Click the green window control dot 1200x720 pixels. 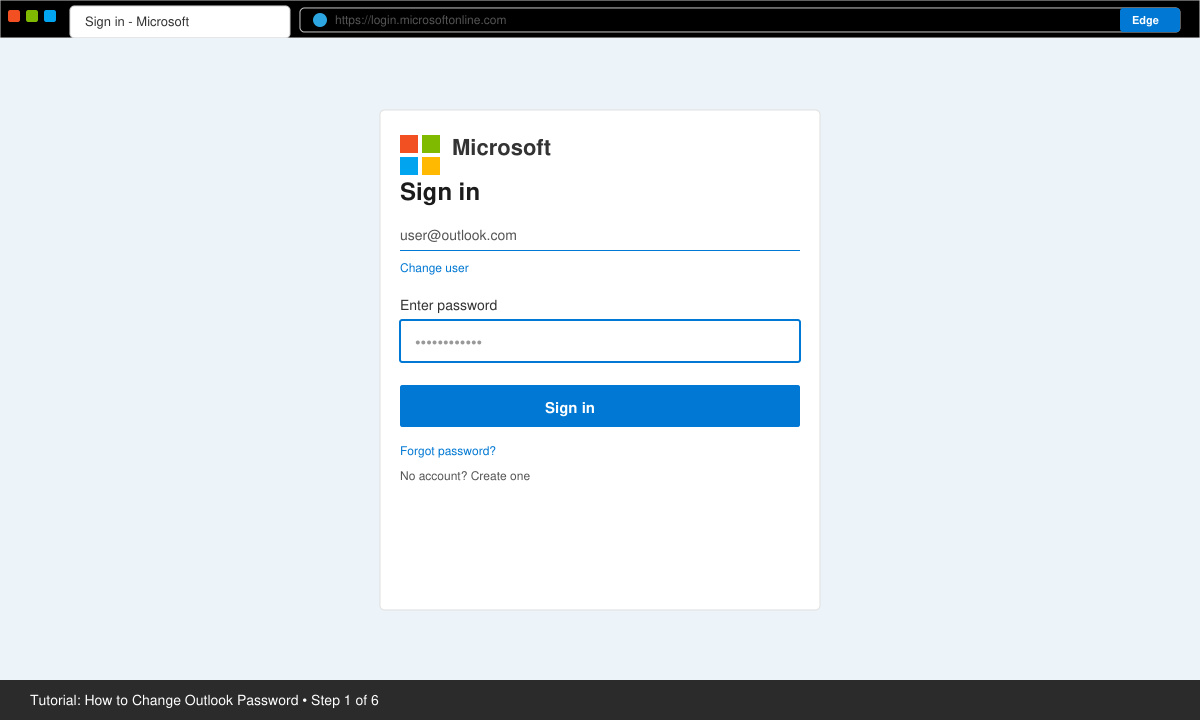pyautogui.click(x=32, y=16)
